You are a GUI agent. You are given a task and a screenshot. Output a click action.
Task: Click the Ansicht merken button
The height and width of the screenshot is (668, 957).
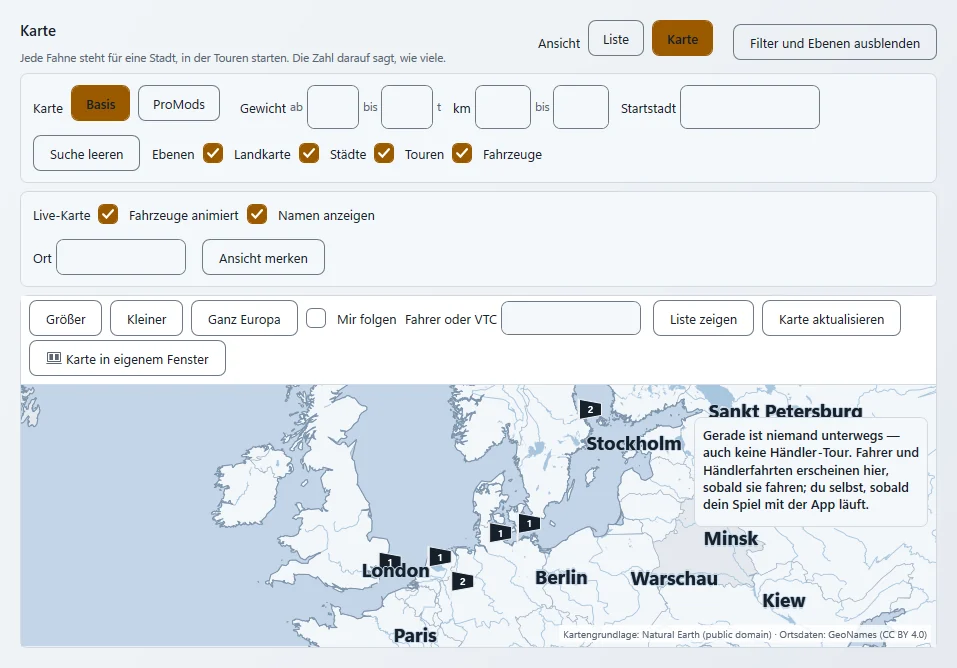coord(264,258)
